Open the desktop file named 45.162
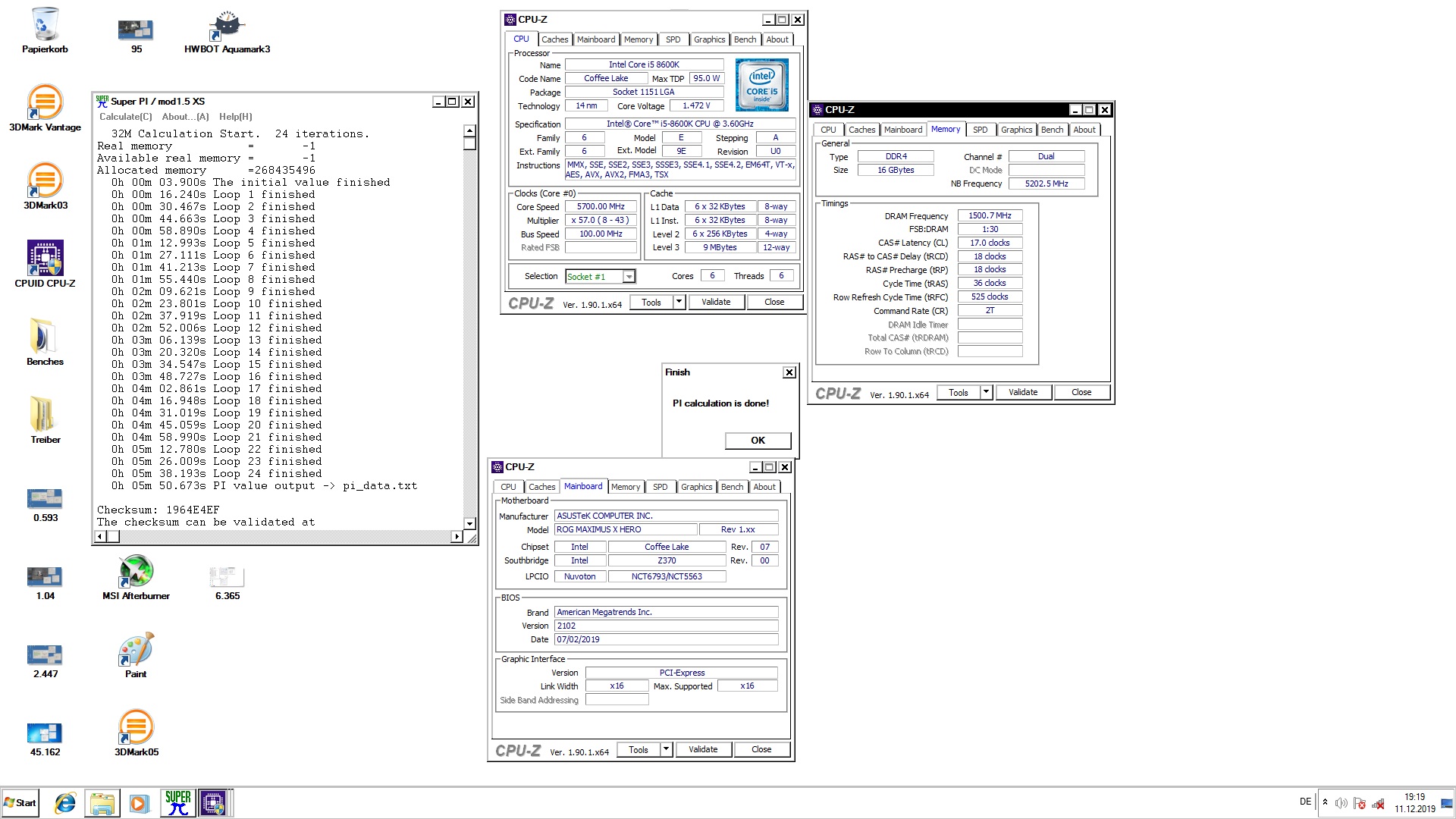1456x819 pixels. tap(45, 739)
